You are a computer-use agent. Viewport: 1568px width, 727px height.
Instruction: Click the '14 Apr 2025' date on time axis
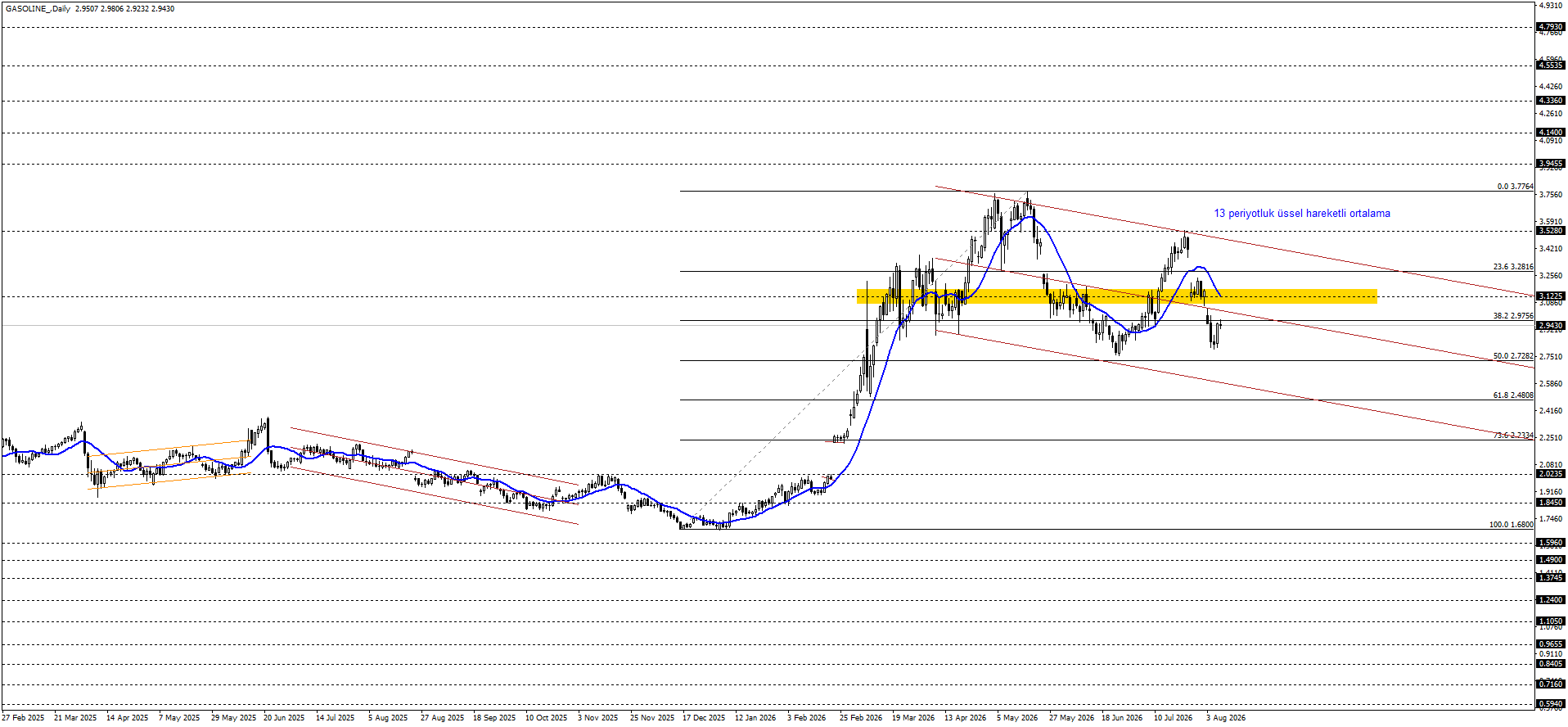128,718
